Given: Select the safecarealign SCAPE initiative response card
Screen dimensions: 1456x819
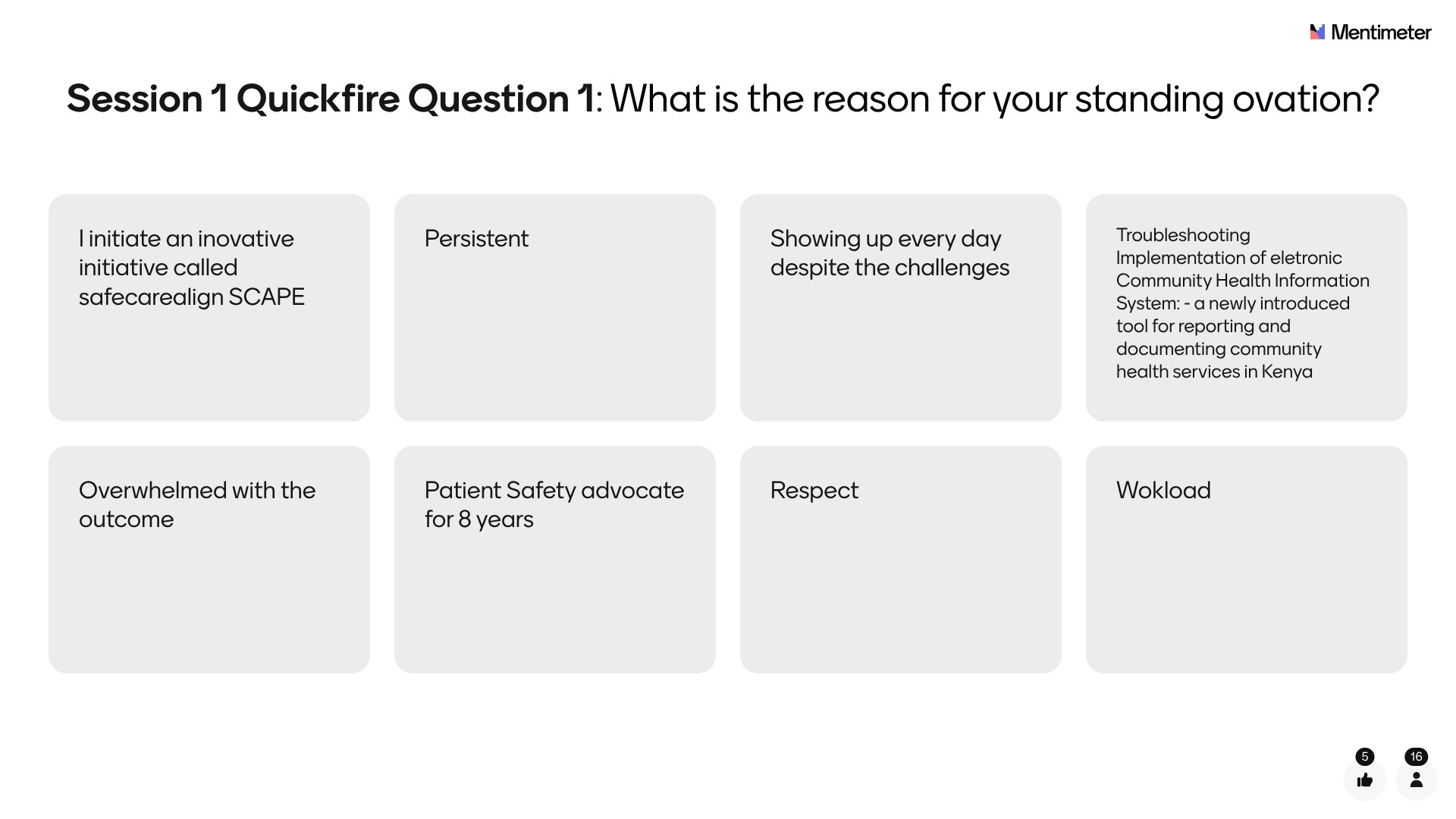Looking at the screenshot, I should (x=209, y=307).
